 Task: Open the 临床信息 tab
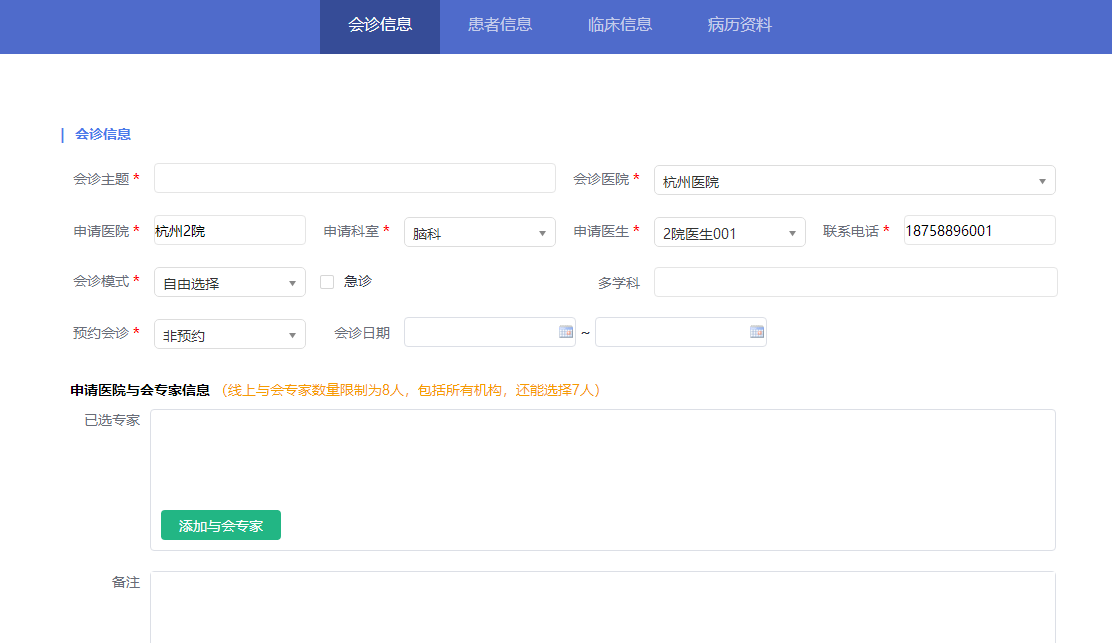point(620,25)
